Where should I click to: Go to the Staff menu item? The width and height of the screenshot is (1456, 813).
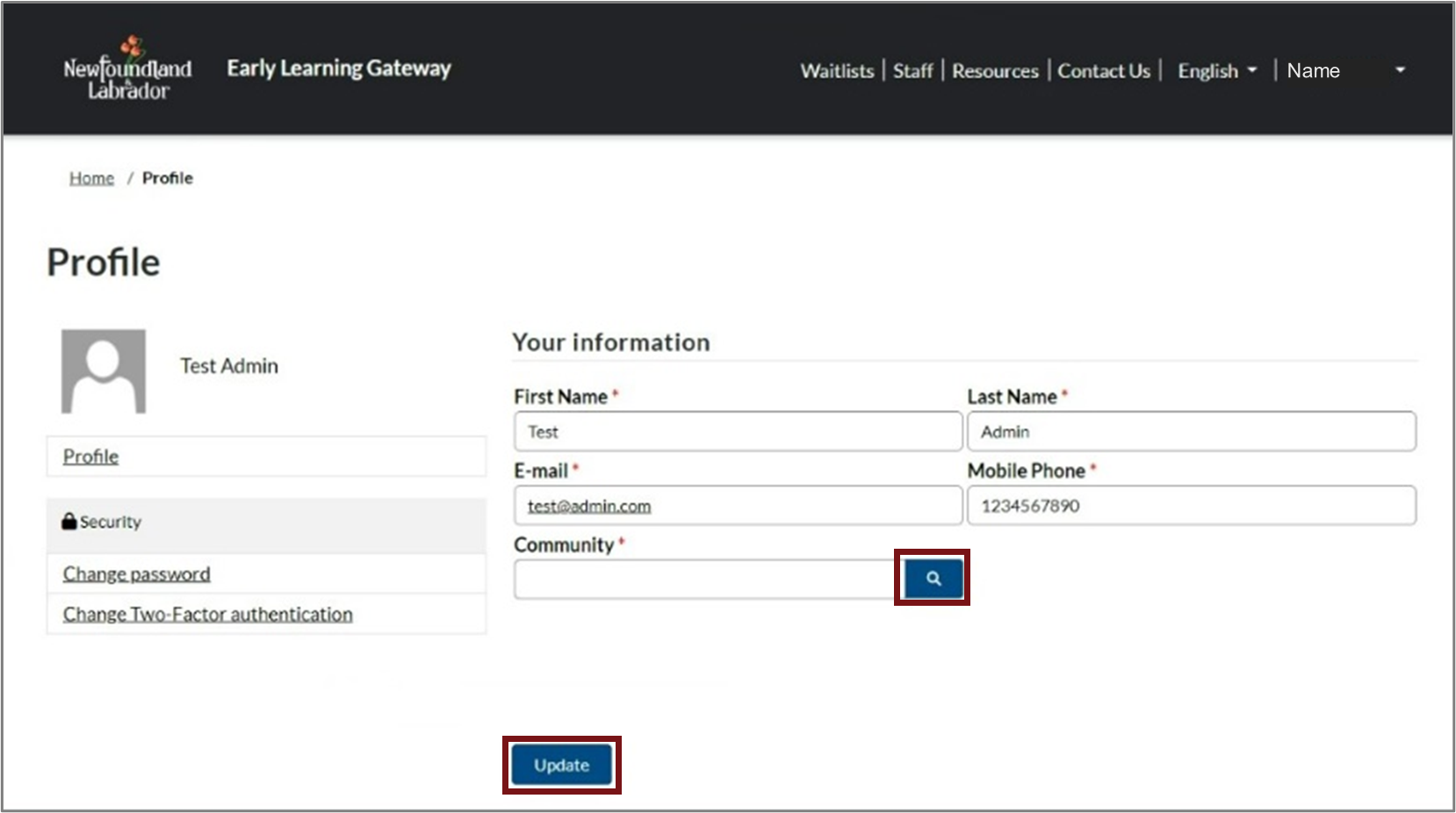tap(912, 71)
